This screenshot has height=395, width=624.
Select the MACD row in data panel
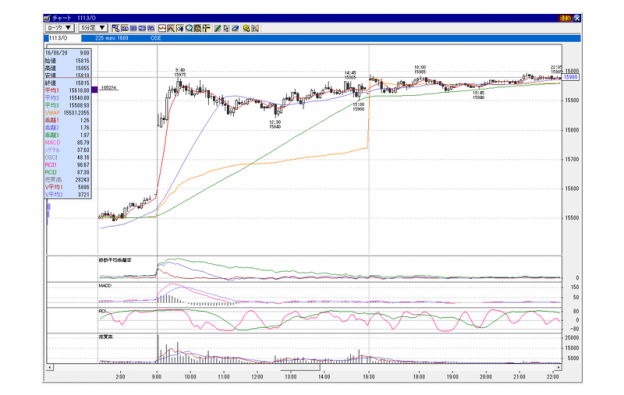click(68, 142)
